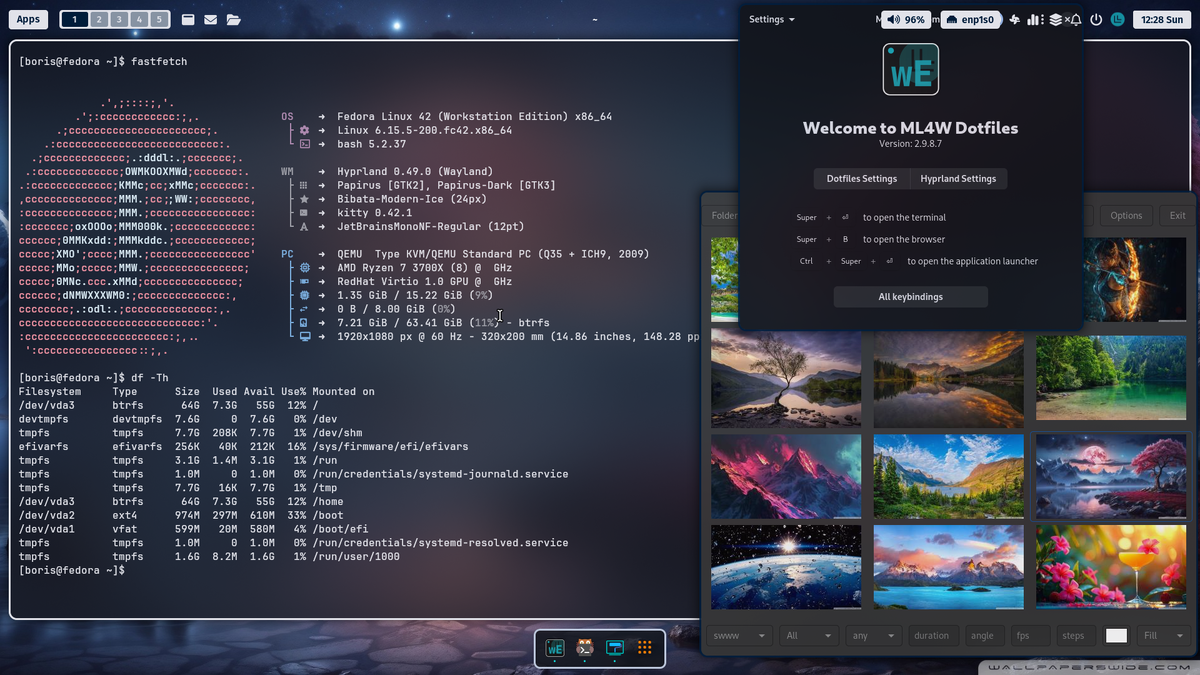Click the ML4W logo in welcome window
Viewport: 1200px width, 675px height.
(x=910, y=69)
